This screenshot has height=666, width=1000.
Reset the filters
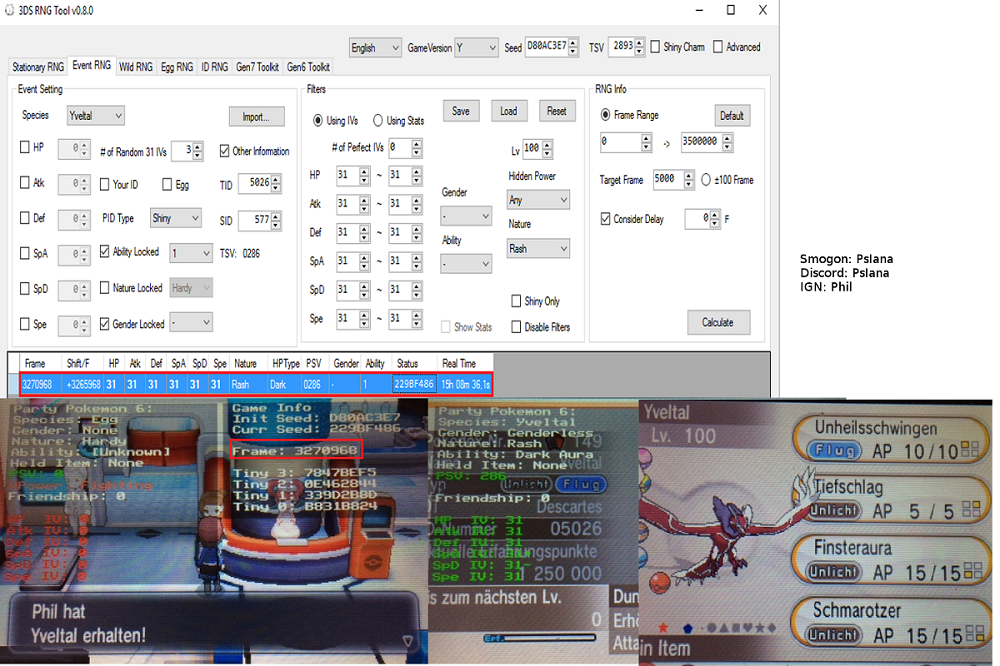point(556,111)
